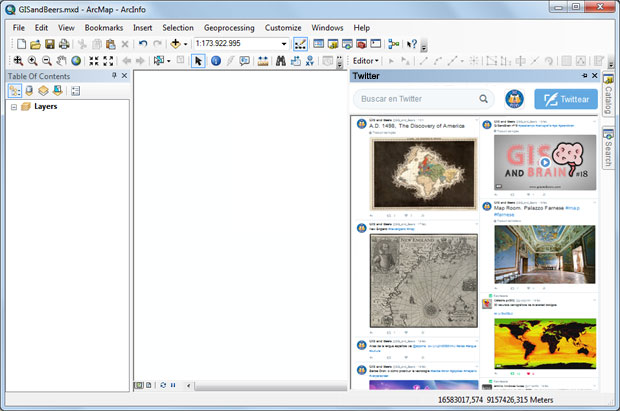Screen dimensions: 620x411
Task: Toggle List By Visibility view
Action: 43,91
